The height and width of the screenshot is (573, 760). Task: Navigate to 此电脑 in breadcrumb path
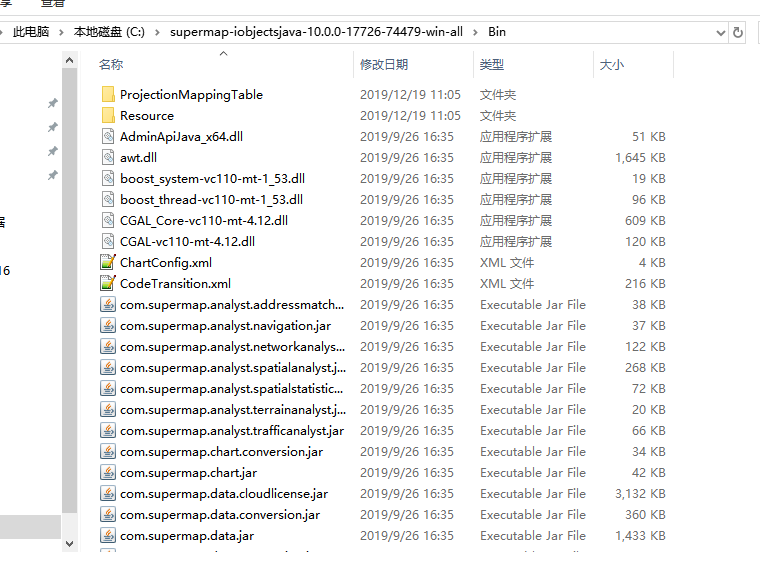[x=30, y=32]
